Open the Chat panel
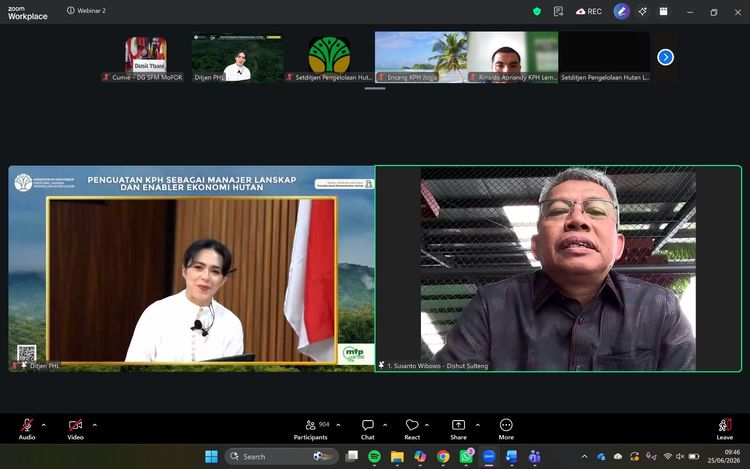This screenshot has height=469, width=750. [367, 429]
